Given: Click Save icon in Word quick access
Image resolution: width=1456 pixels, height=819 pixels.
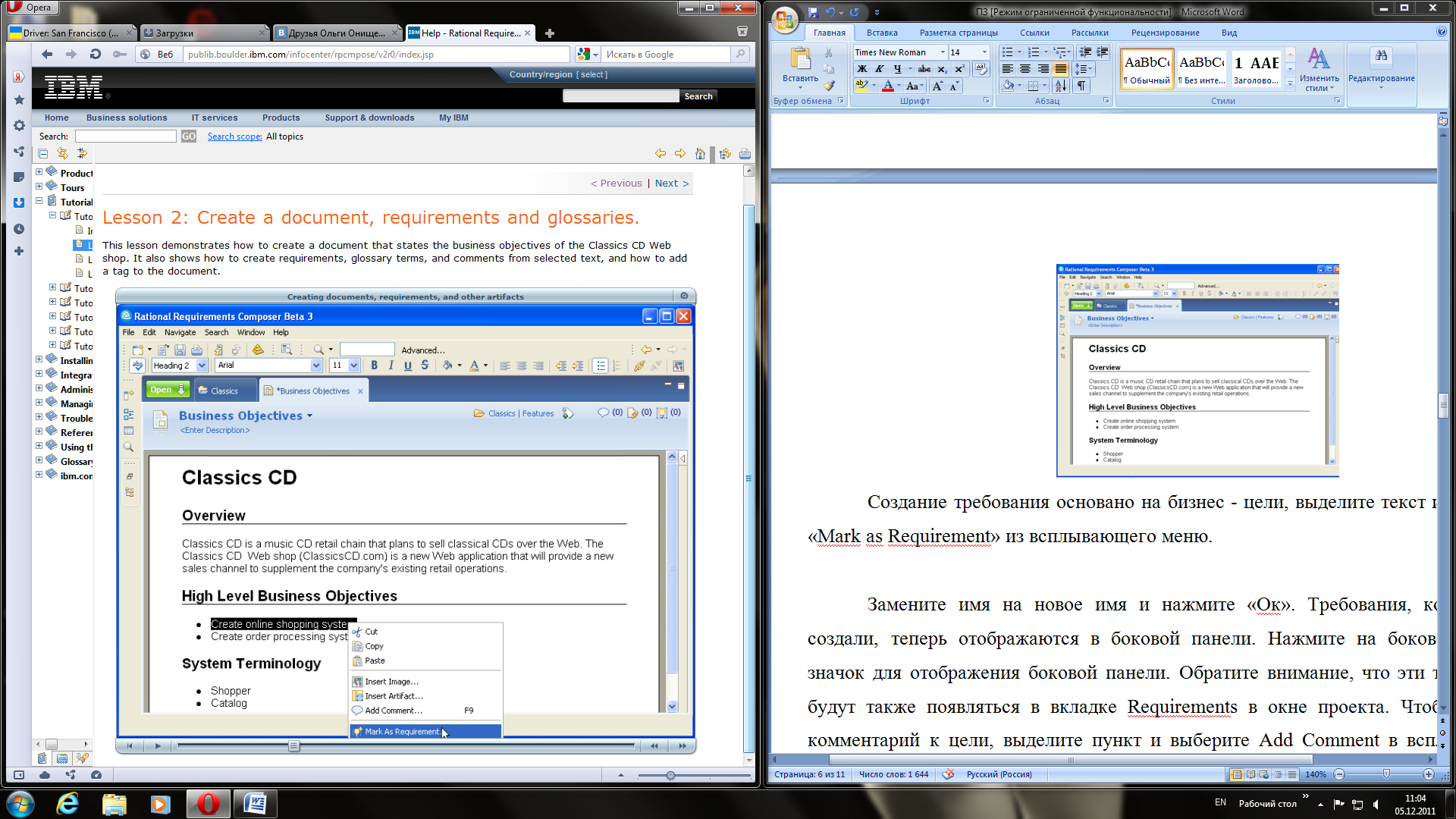Looking at the screenshot, I should point(813,12).
